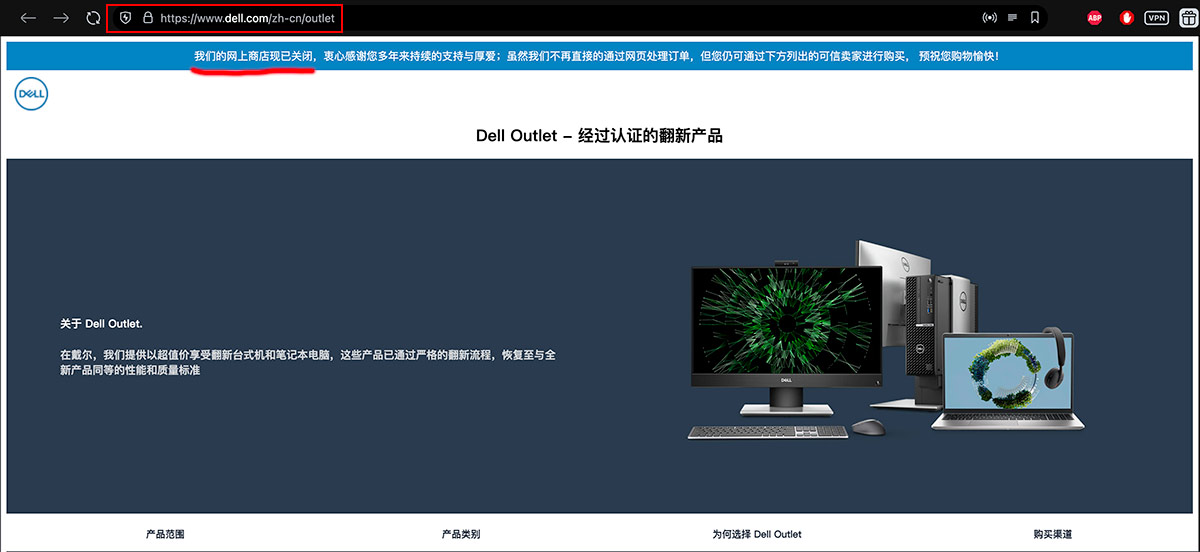This screenshot has height=552, width=1200.
Task: Select the dell.com URL in the address bar
Action: 247,18
